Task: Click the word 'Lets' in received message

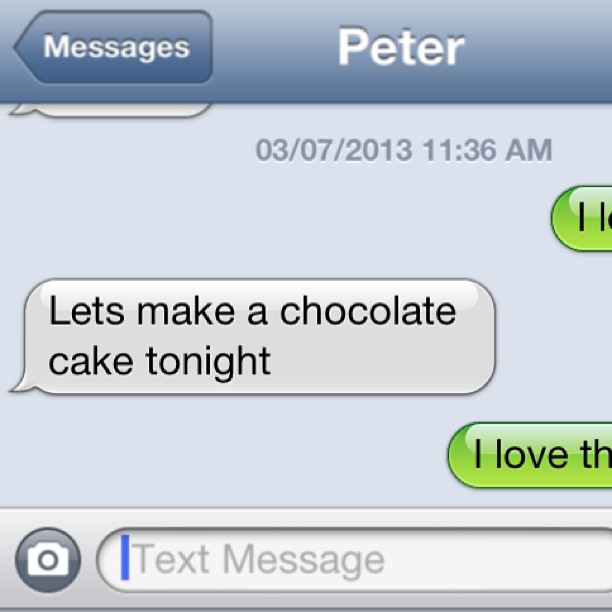Action: click(x=87, y=311)
